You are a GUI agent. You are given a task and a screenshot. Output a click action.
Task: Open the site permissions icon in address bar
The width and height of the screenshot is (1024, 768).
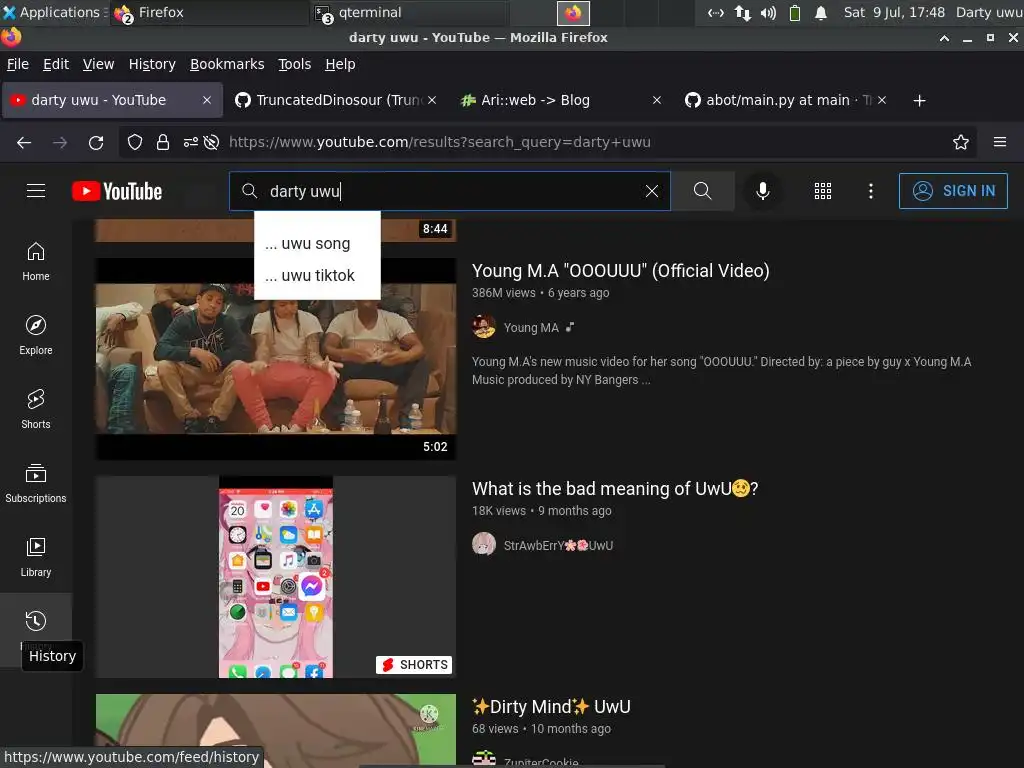point(191,142)
